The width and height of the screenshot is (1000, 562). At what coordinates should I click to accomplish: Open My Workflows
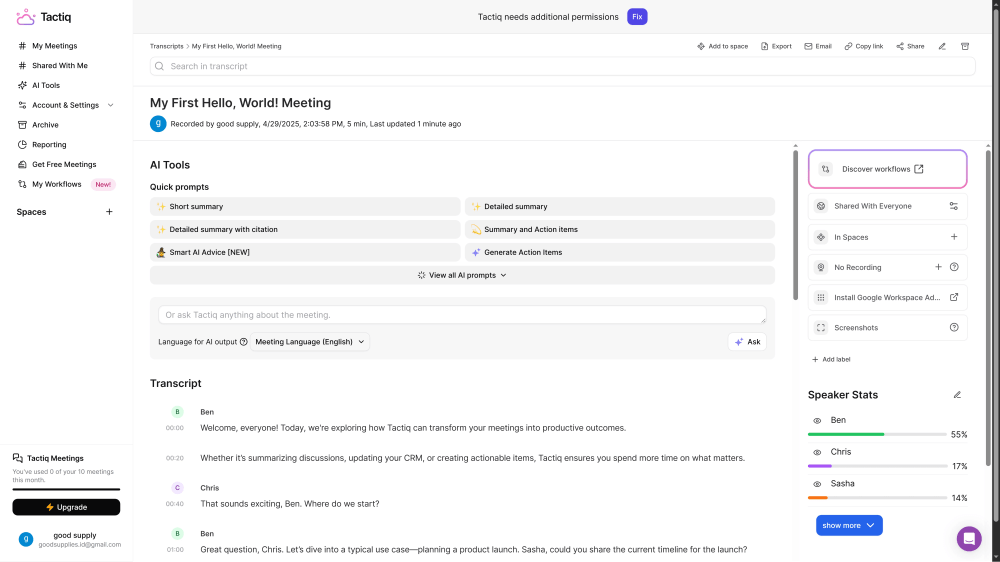tap(56, 184)
